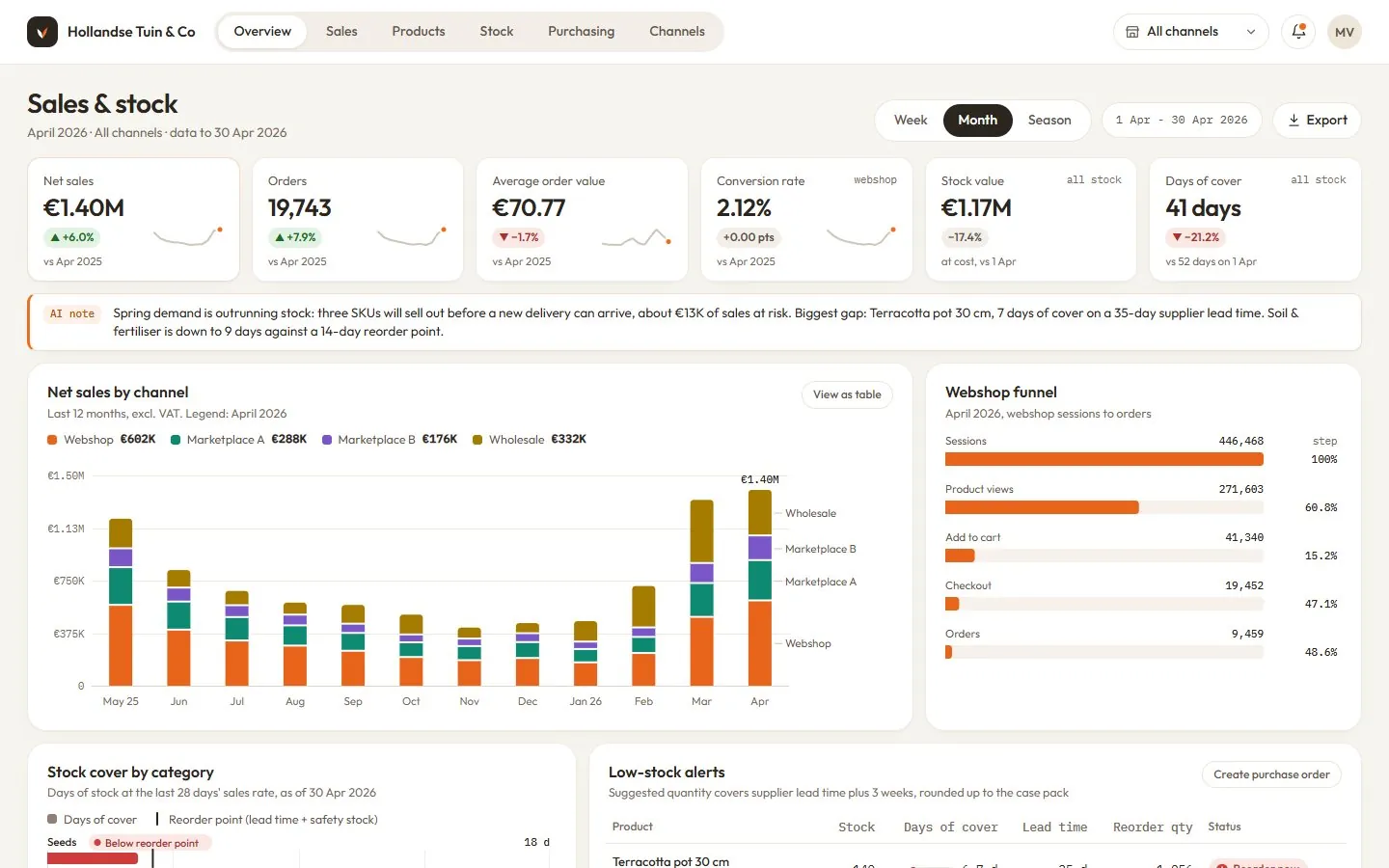Click the Below reorder point badge for Seeds
This screenshot has width=1389, height=868.
pos(150,843)
